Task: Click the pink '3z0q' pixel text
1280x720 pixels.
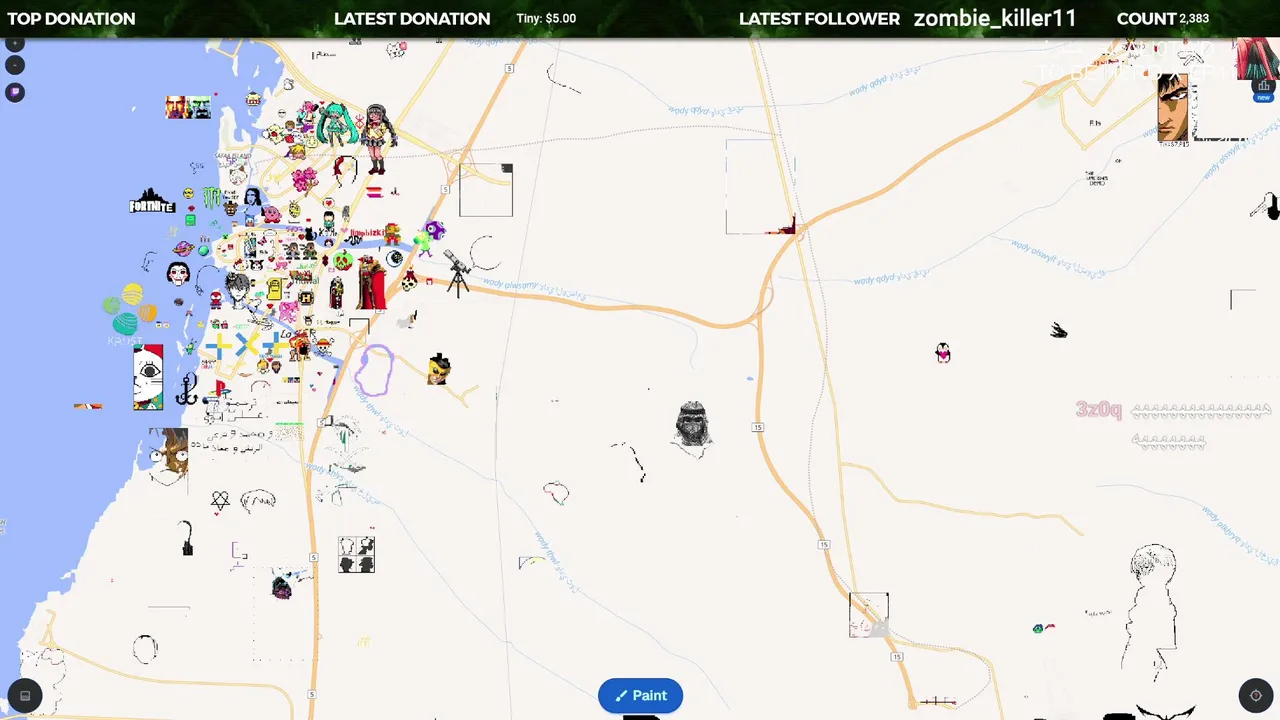Action: (1098, 409)
